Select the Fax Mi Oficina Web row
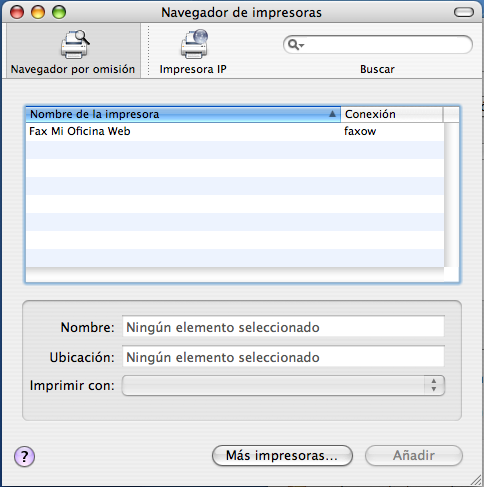Image resolution: width=484 pixels, height=487 pixels. tap(235, 131)
